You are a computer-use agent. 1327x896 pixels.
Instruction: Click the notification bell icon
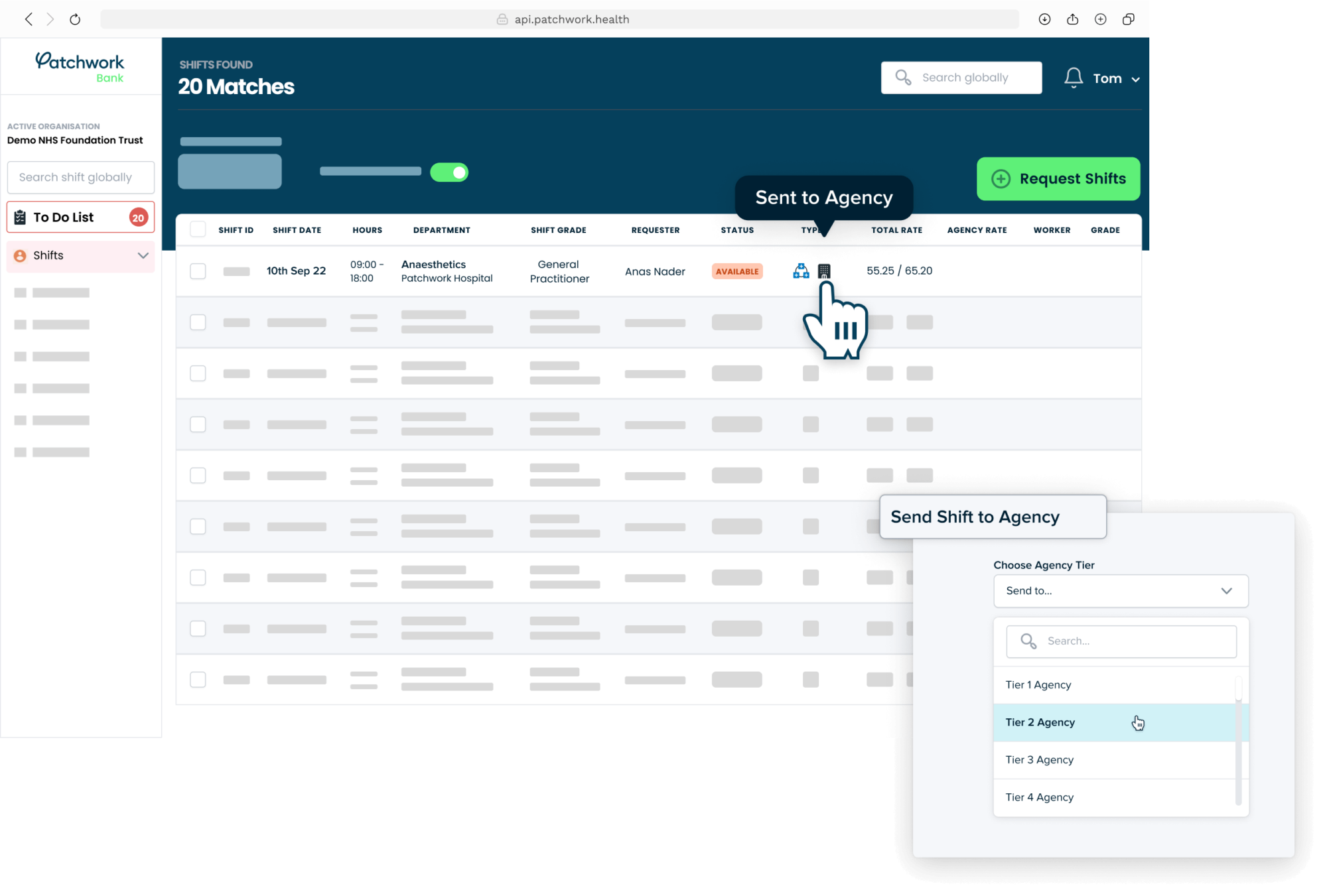[x=1074, y=77]
